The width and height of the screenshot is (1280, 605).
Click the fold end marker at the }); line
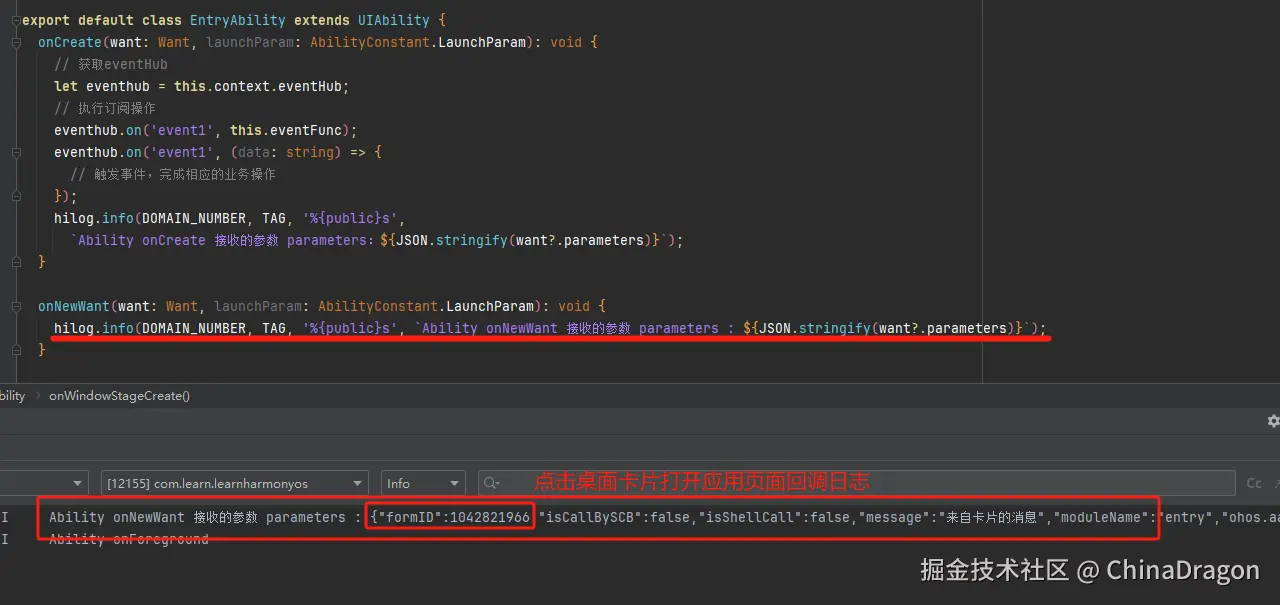click(x=16, y=196)
